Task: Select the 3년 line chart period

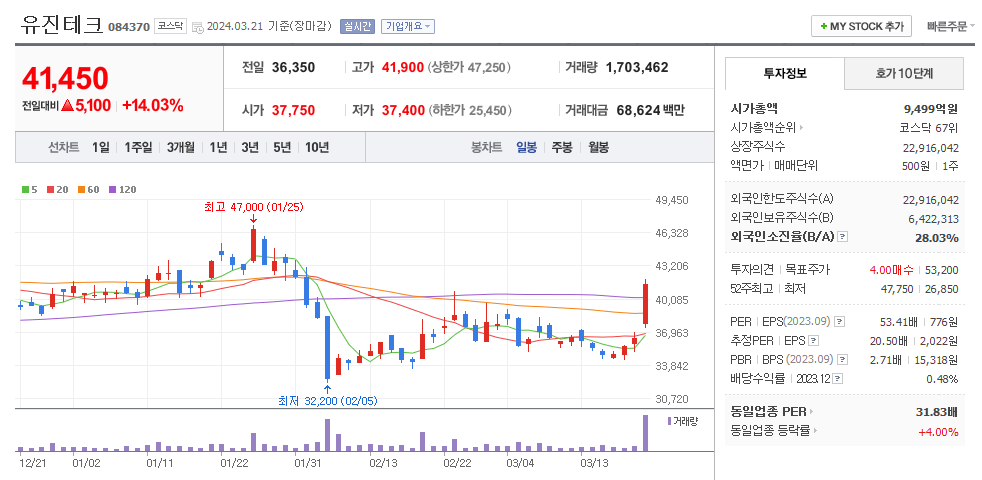Action: pyautogui.click(x=250, y=148)
